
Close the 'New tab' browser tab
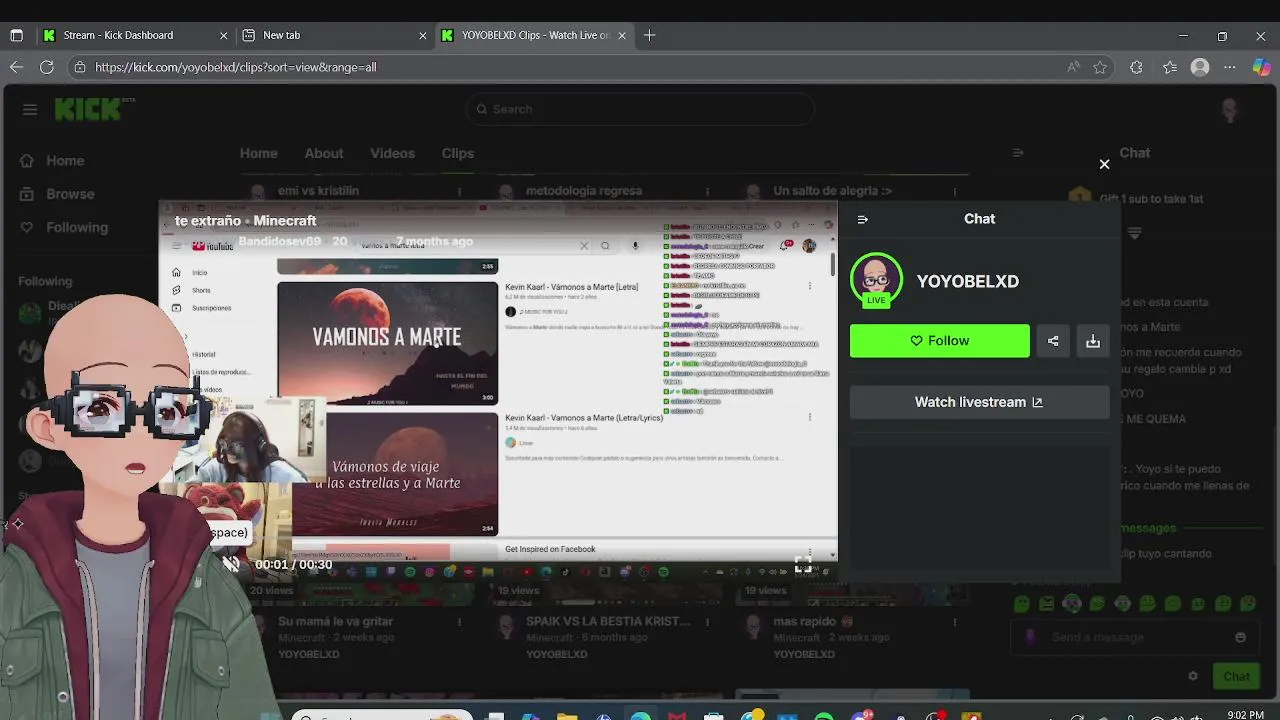[x=422, y=35]
